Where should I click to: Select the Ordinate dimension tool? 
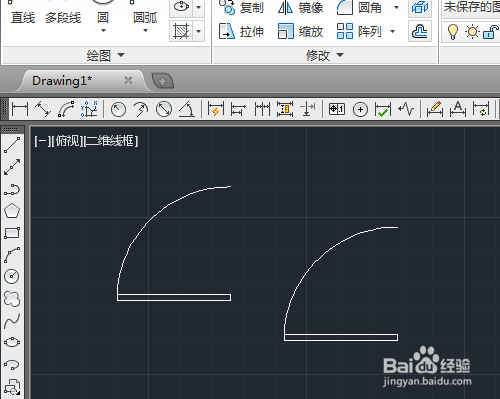pyautogui.click(x=89, y=109)
